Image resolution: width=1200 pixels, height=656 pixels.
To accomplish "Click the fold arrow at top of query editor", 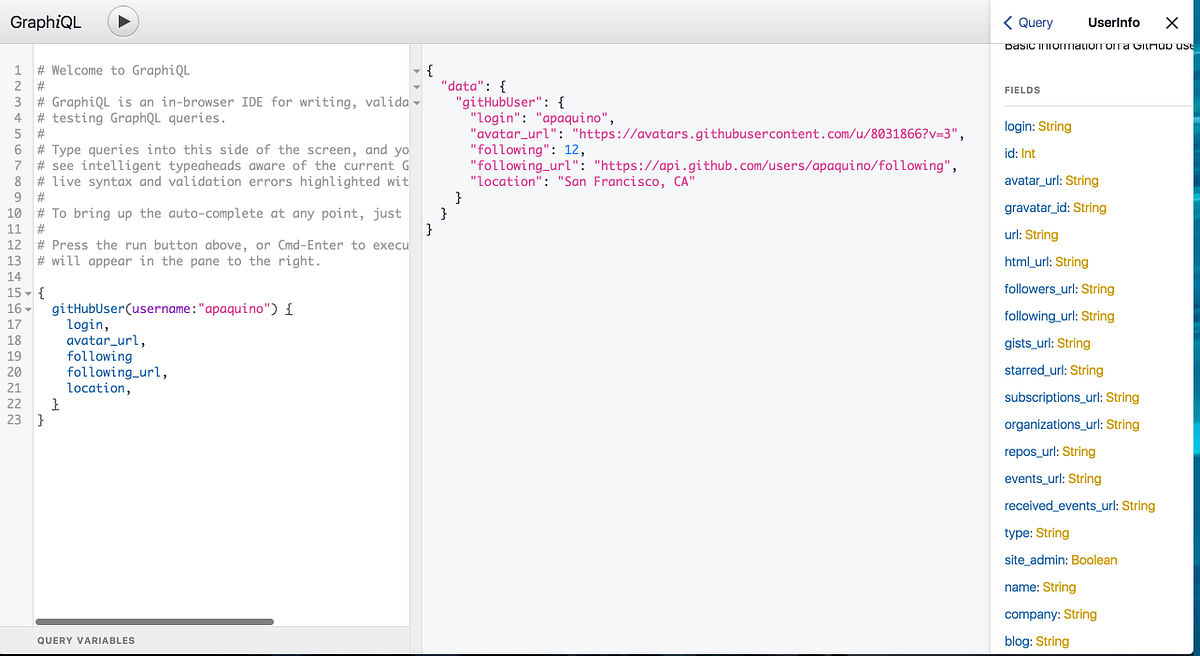I will tap(416, 70).
